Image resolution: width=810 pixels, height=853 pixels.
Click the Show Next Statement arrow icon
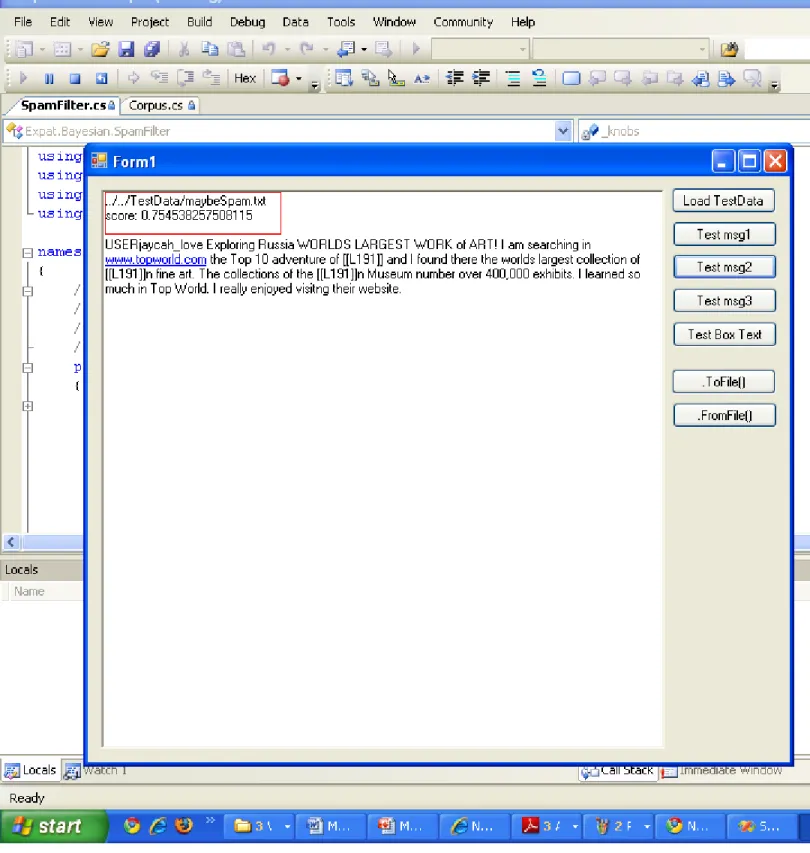coord(133,78)
